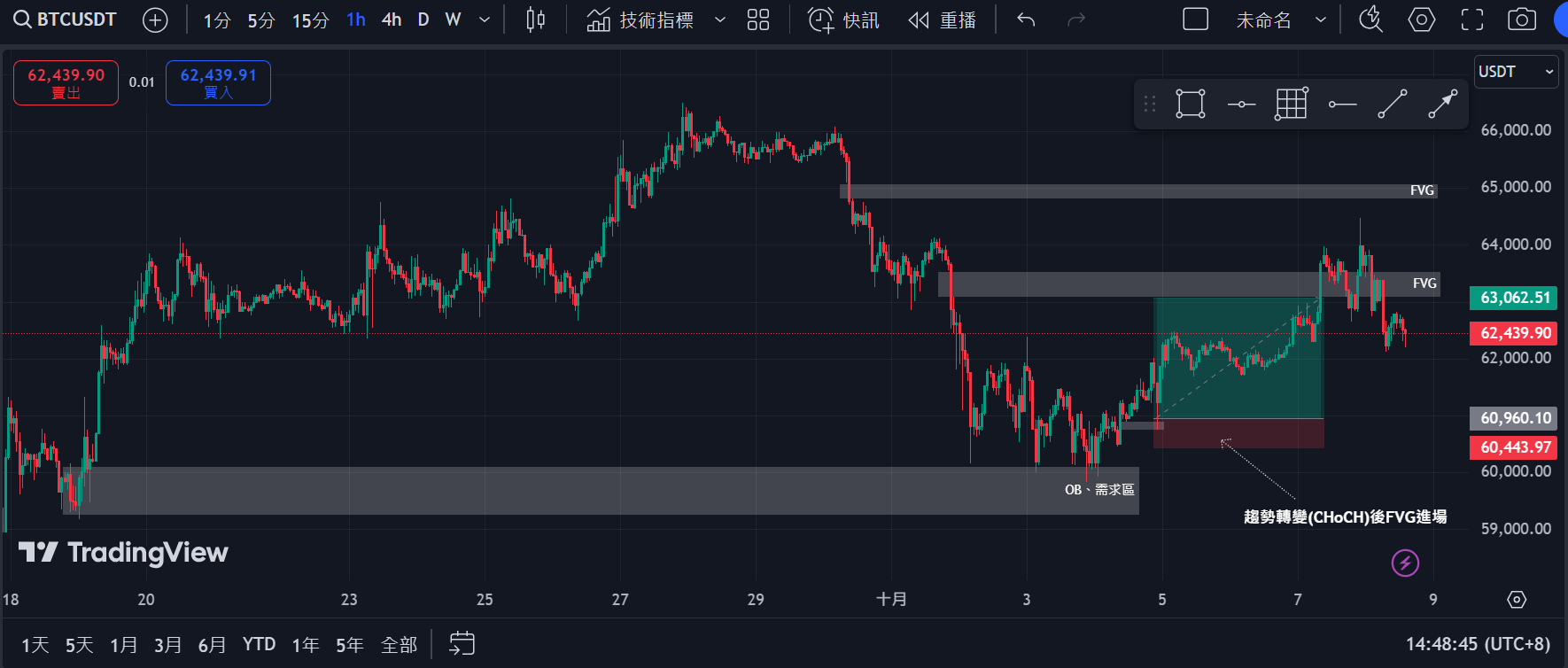Select the rectangle drawing tool
This screenshot has width=1568, height=668.
coord(1191,104)
